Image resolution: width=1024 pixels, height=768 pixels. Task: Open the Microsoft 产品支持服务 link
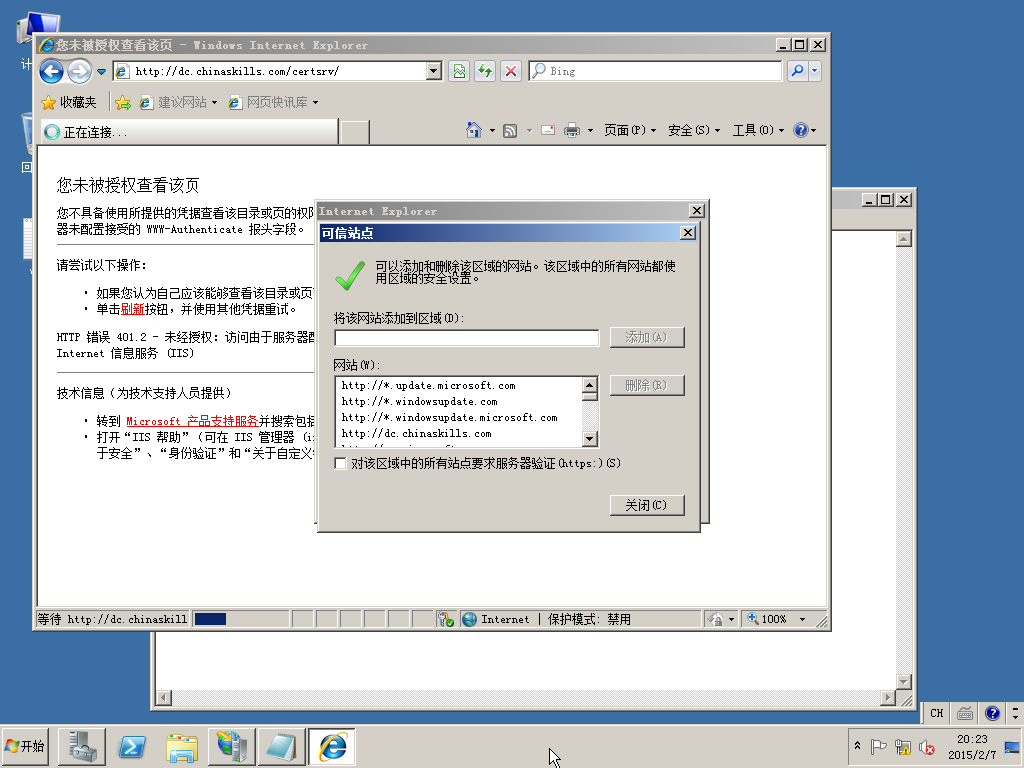[192, 421]
